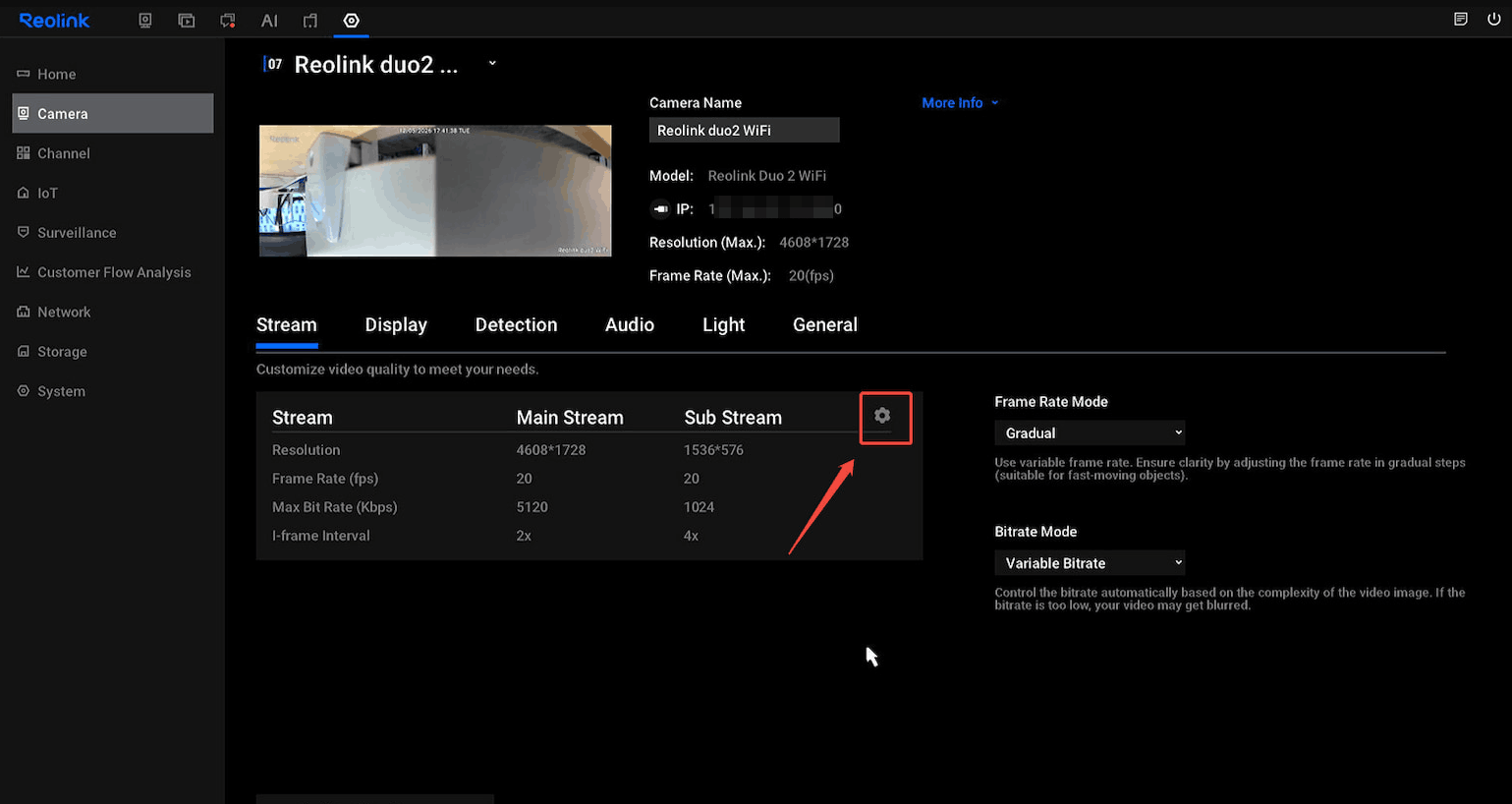Click Max Bit Rate value 5120
1512x804 pixels.
point(532,507)
